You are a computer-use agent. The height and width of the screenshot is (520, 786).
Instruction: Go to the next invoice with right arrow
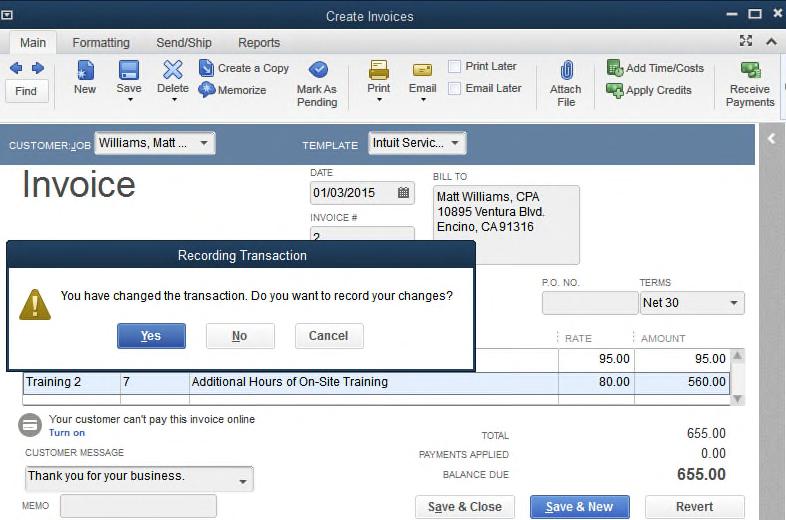point(38,68)
